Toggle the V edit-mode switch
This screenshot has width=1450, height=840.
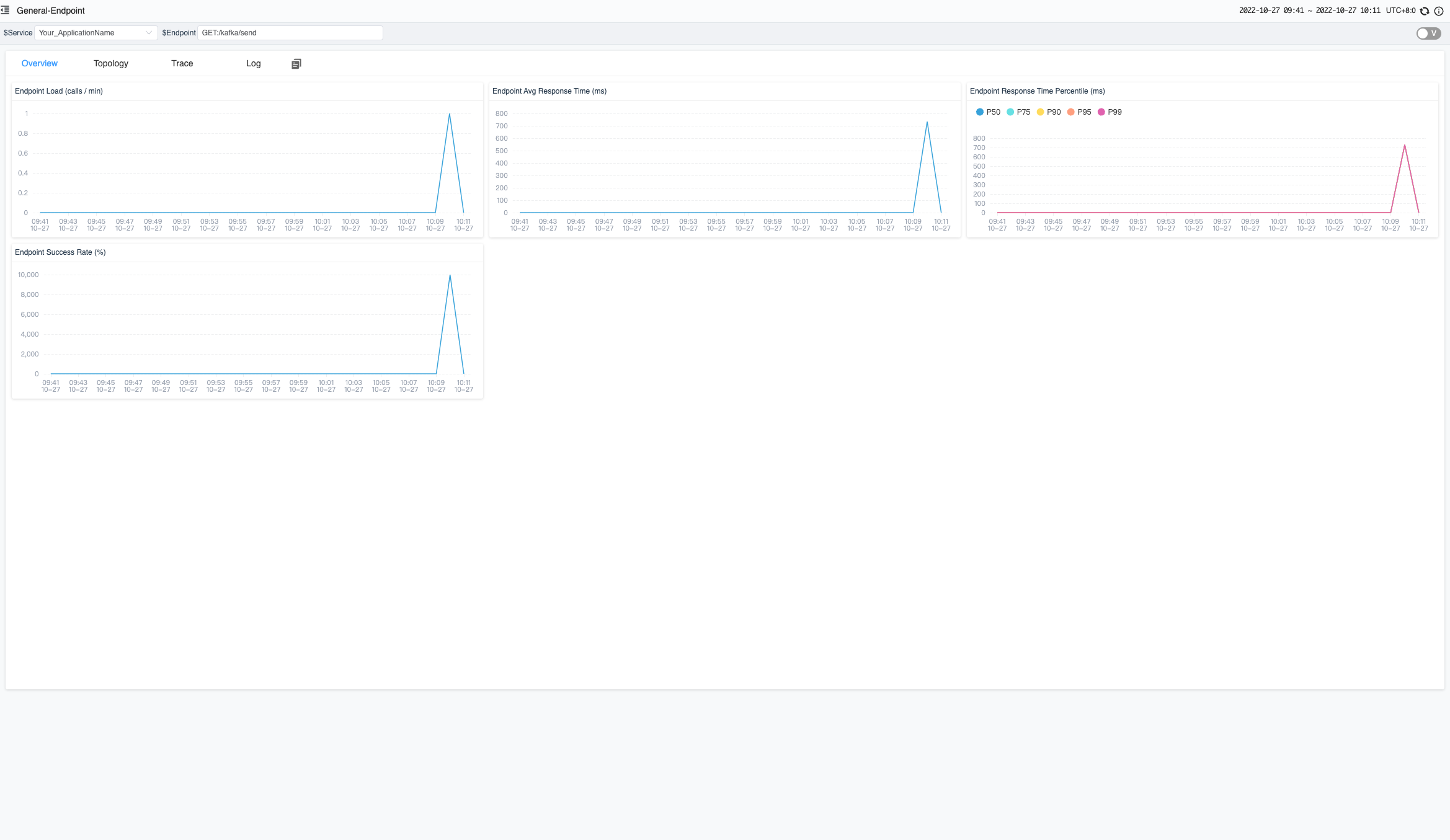[x=1428, y=33]
